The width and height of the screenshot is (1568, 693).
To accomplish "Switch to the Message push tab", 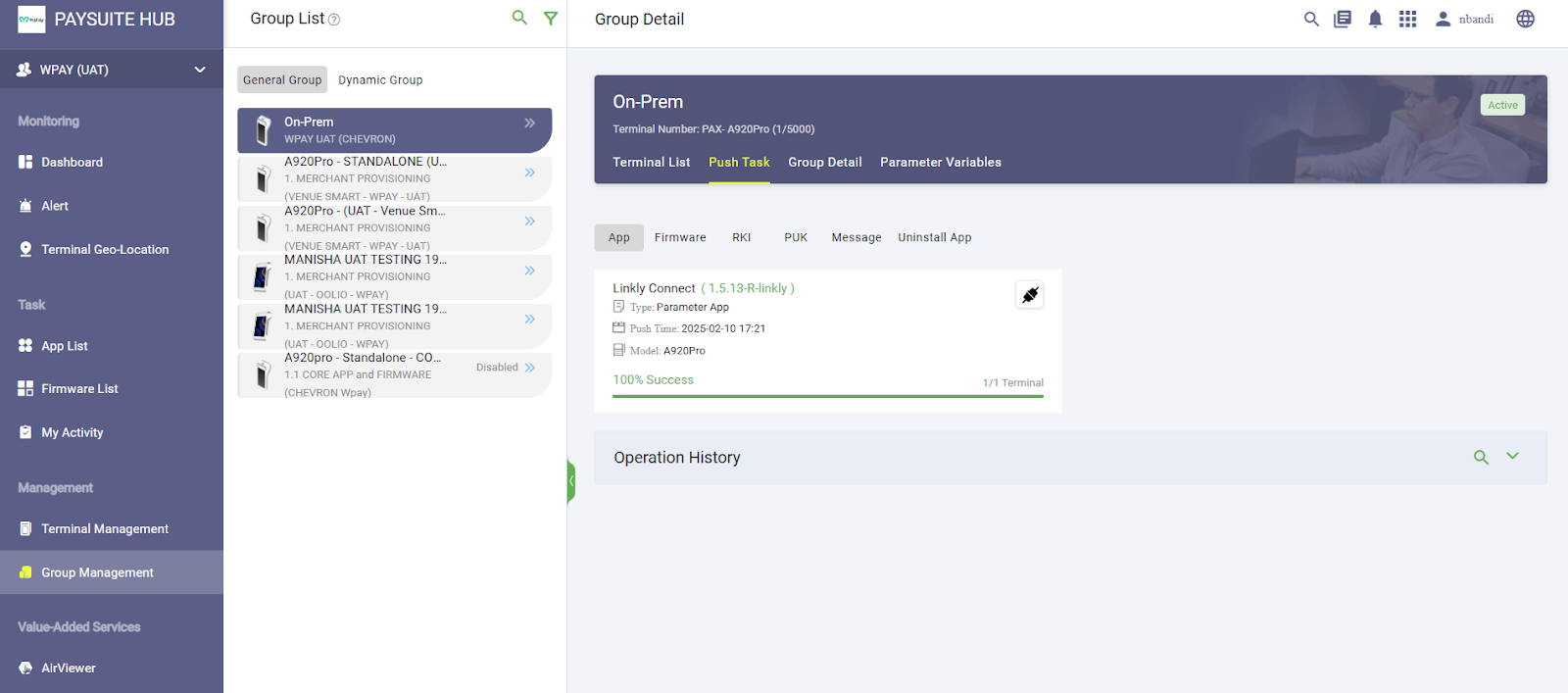I will [857, 237].
